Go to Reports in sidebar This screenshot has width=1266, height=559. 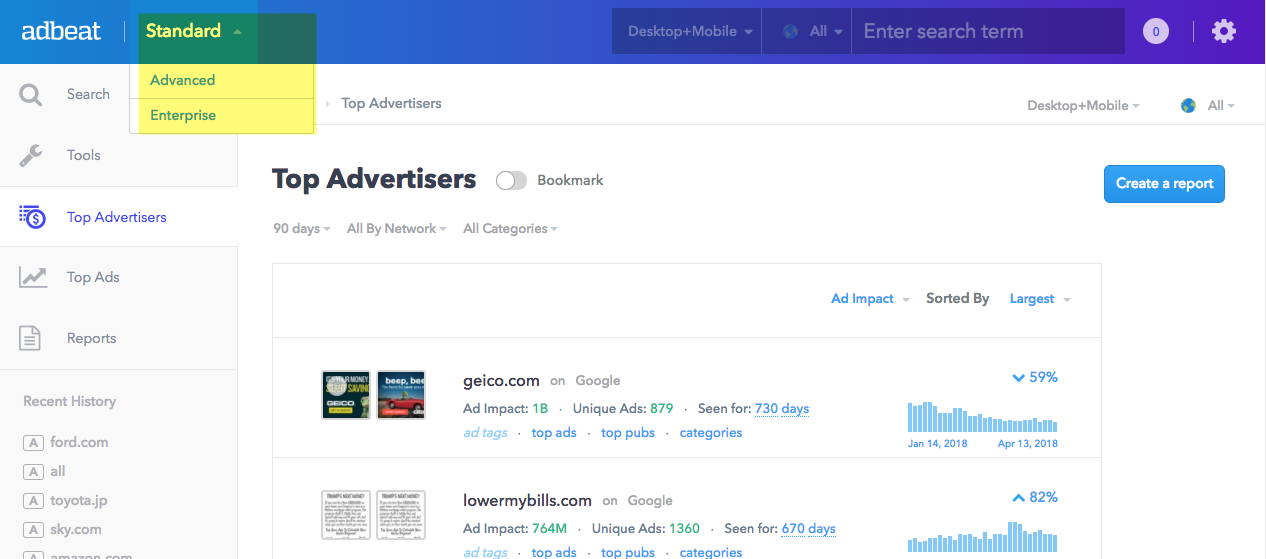coord(91,338)
